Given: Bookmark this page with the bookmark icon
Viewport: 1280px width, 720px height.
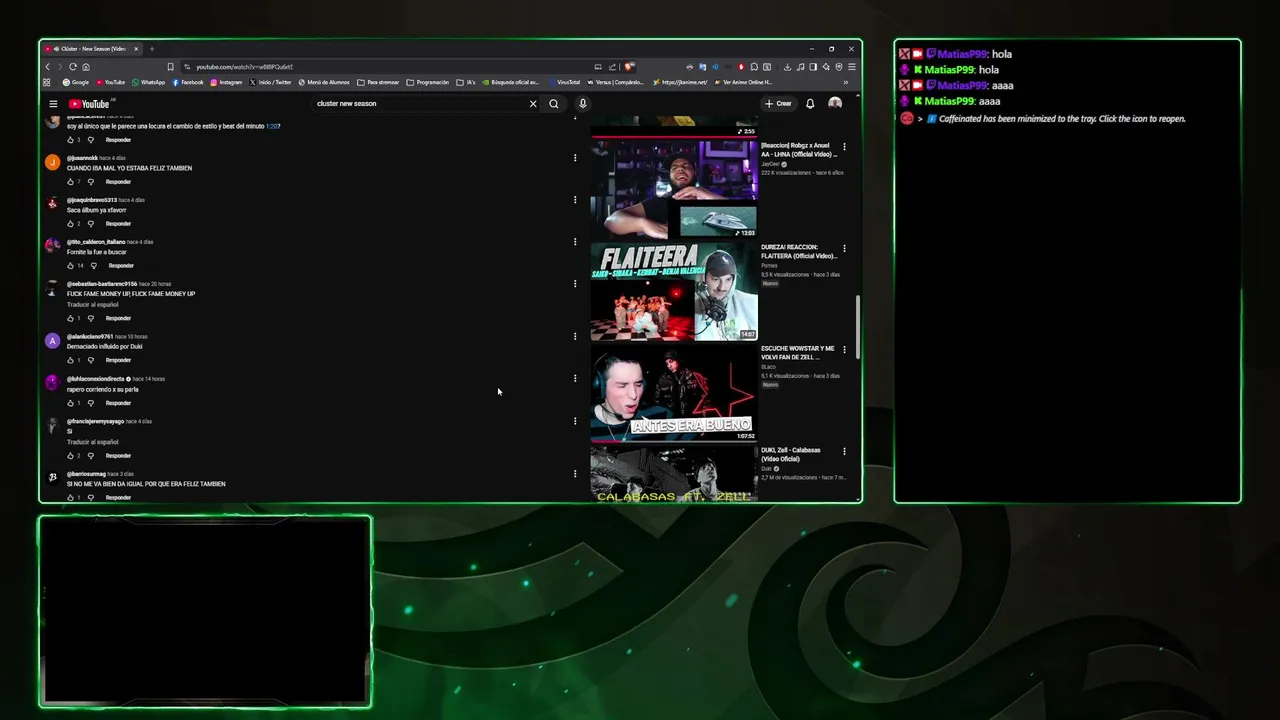Looking at the screenshot, I should pos(170,67).
